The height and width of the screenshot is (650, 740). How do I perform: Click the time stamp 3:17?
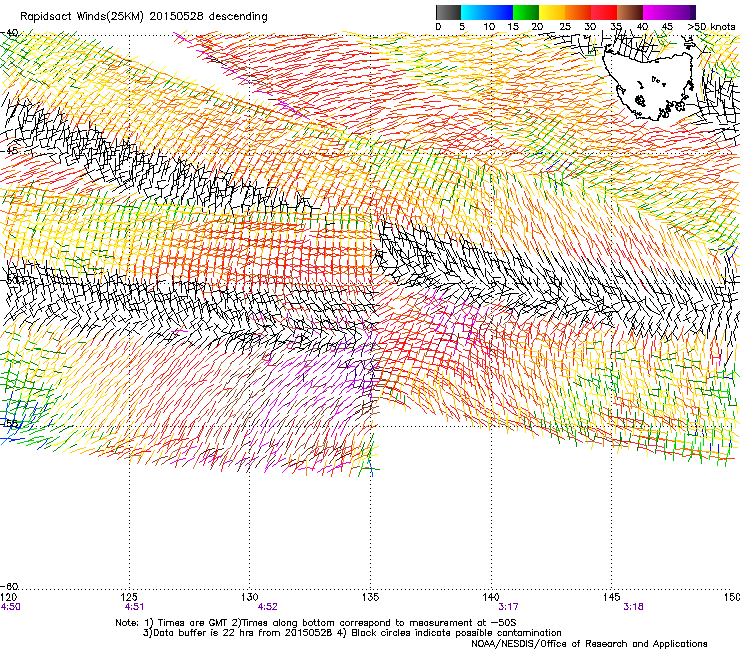[508, 607]
